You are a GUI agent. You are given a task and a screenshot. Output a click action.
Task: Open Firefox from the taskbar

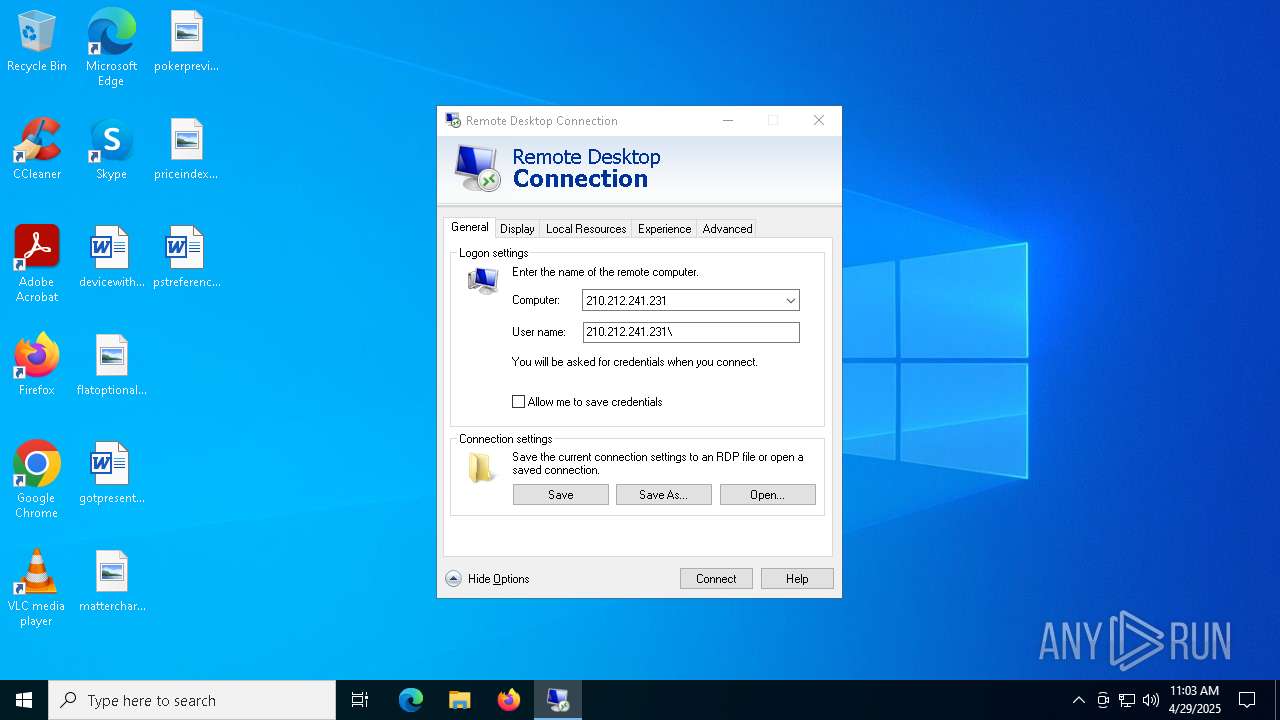click(508, 700)
